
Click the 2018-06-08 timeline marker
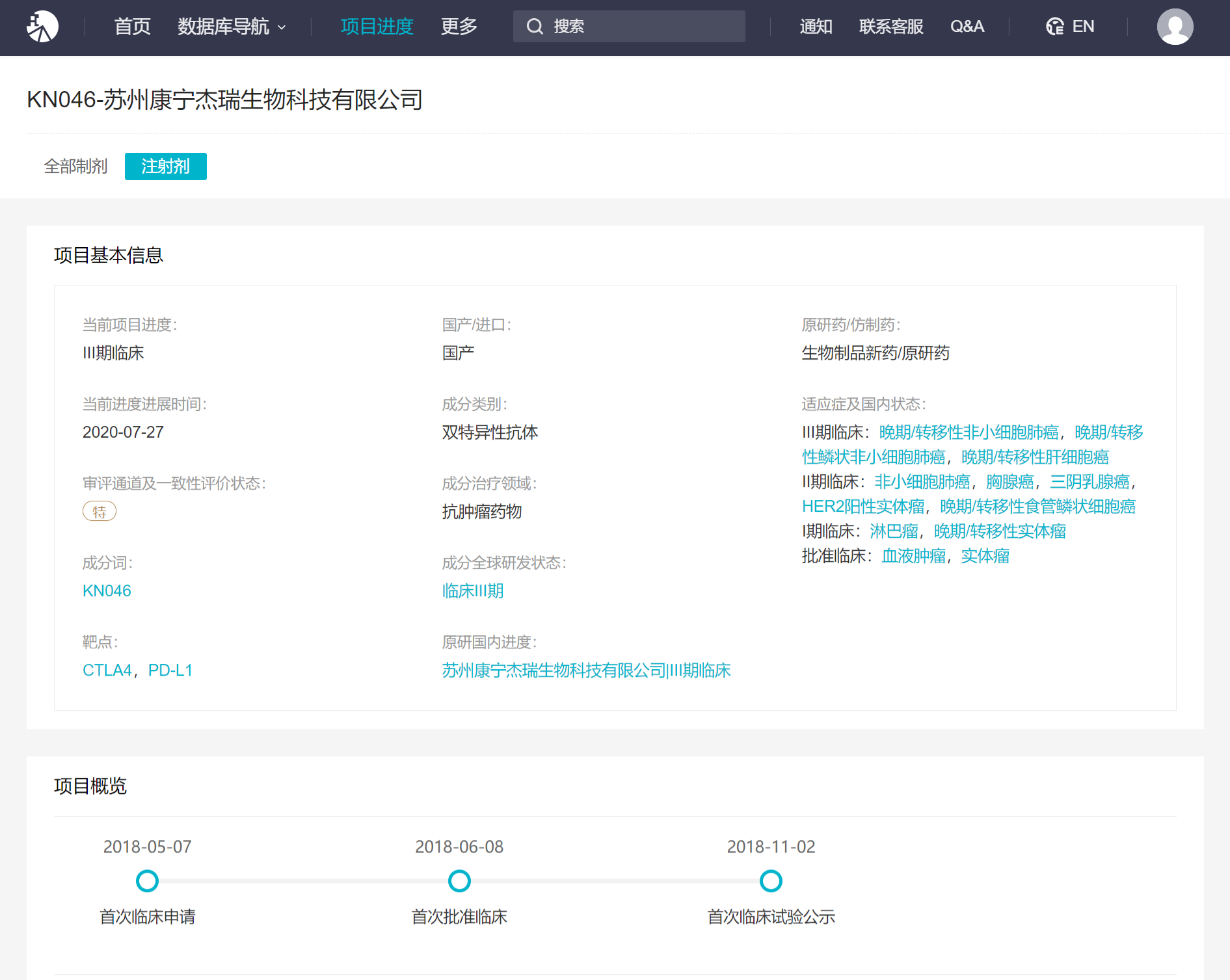coord(459,881)
